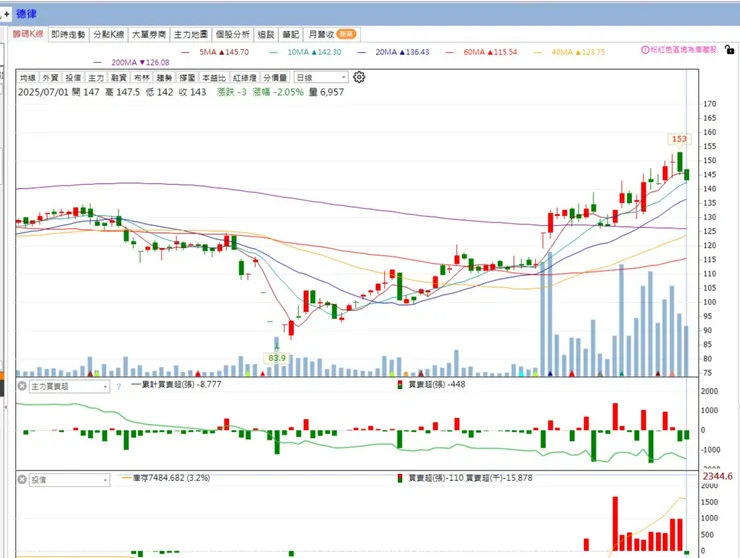This screenshot has width=740, height=558.
Task: Click the 10MA legend line
Action: coord(305,52)
